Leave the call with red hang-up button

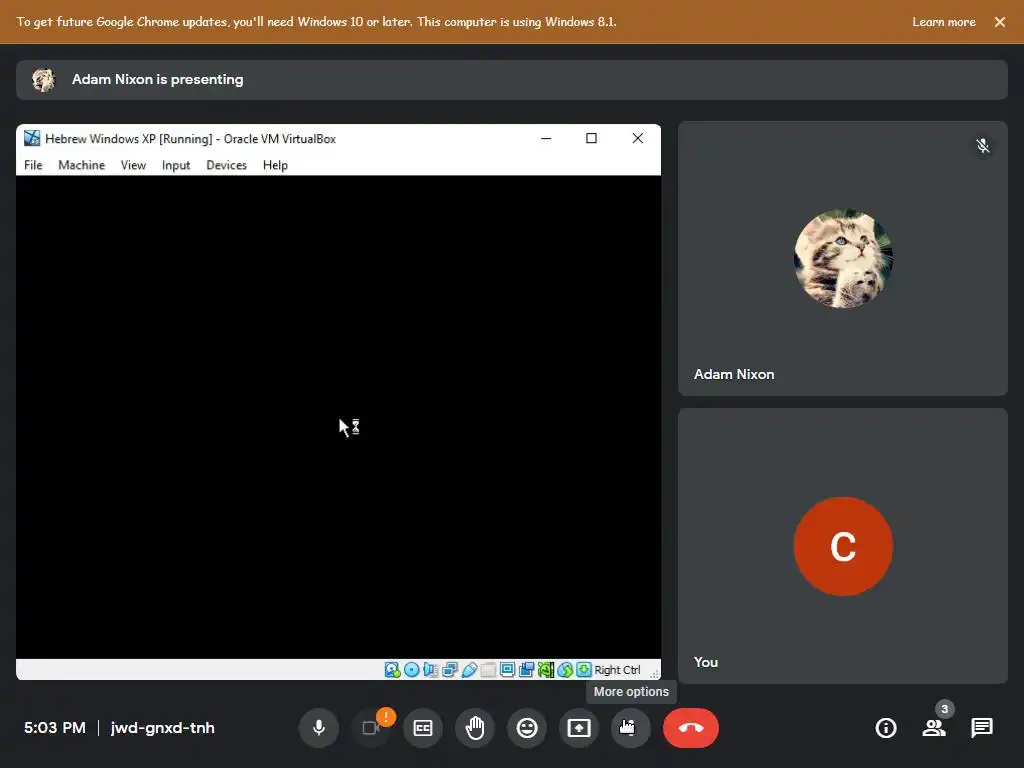click(691, 728)
